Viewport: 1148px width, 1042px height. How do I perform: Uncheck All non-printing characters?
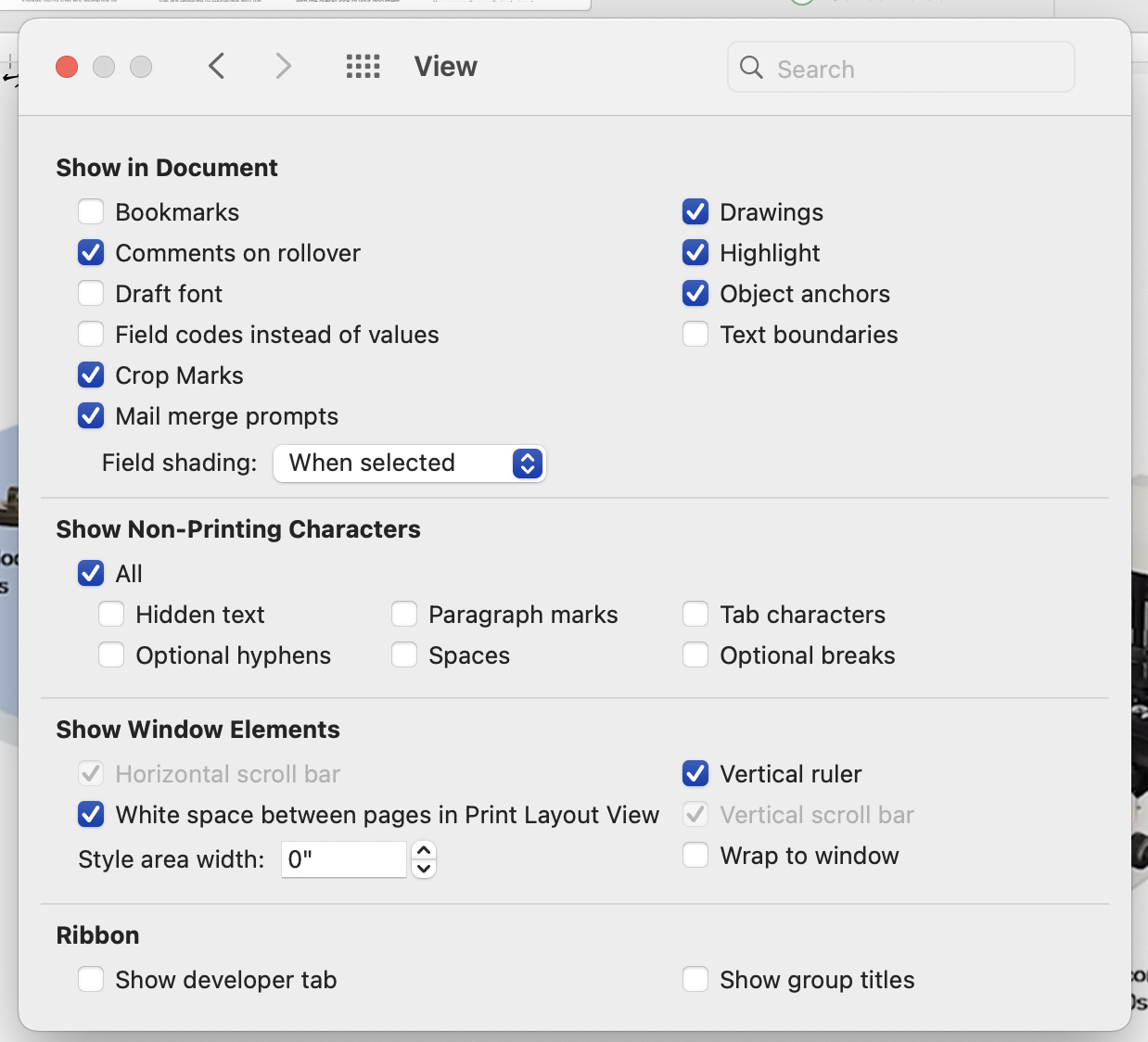tap(91, 574)
